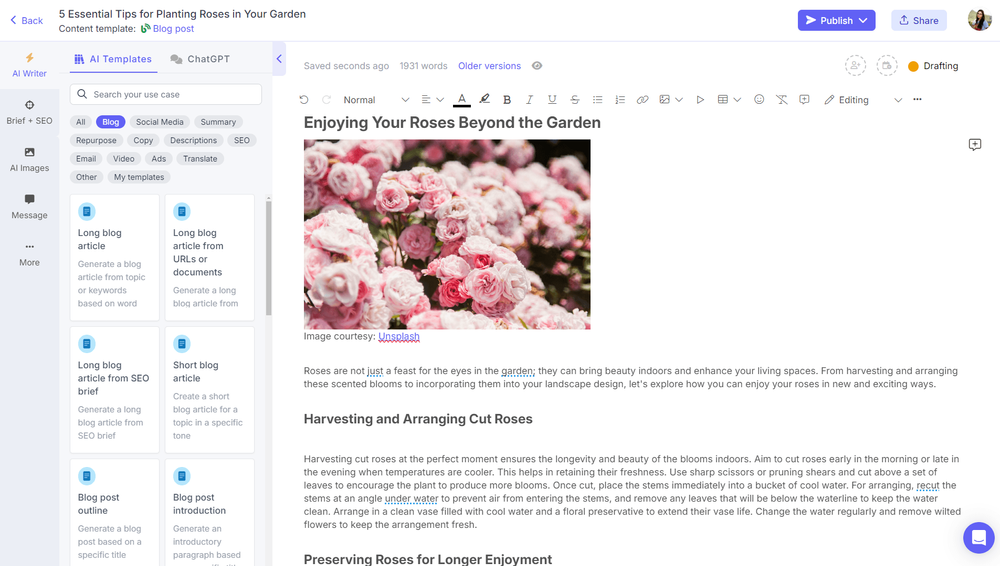Open Long blog article from URLs template

209,257
